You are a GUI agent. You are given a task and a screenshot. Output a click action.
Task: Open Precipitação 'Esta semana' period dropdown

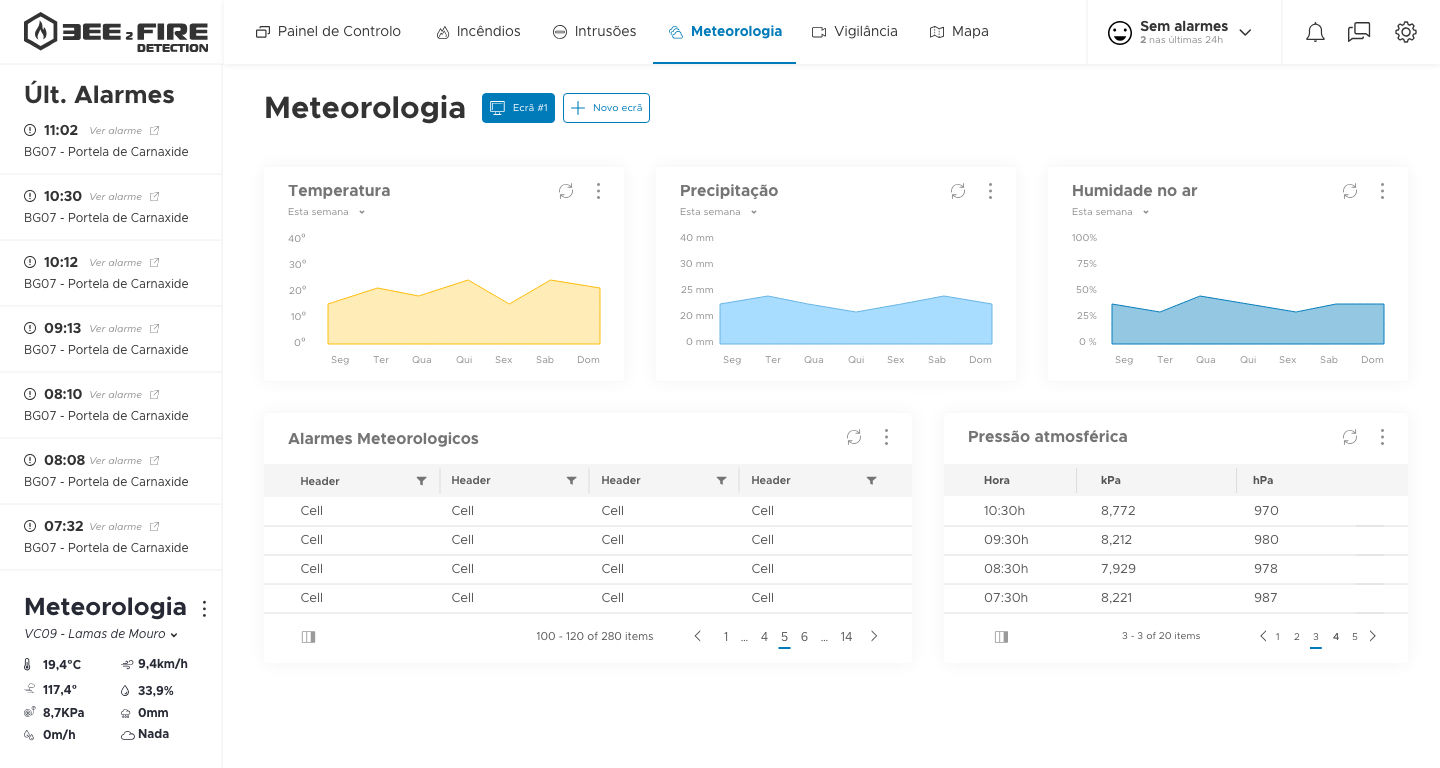click(x=718, y=212)
